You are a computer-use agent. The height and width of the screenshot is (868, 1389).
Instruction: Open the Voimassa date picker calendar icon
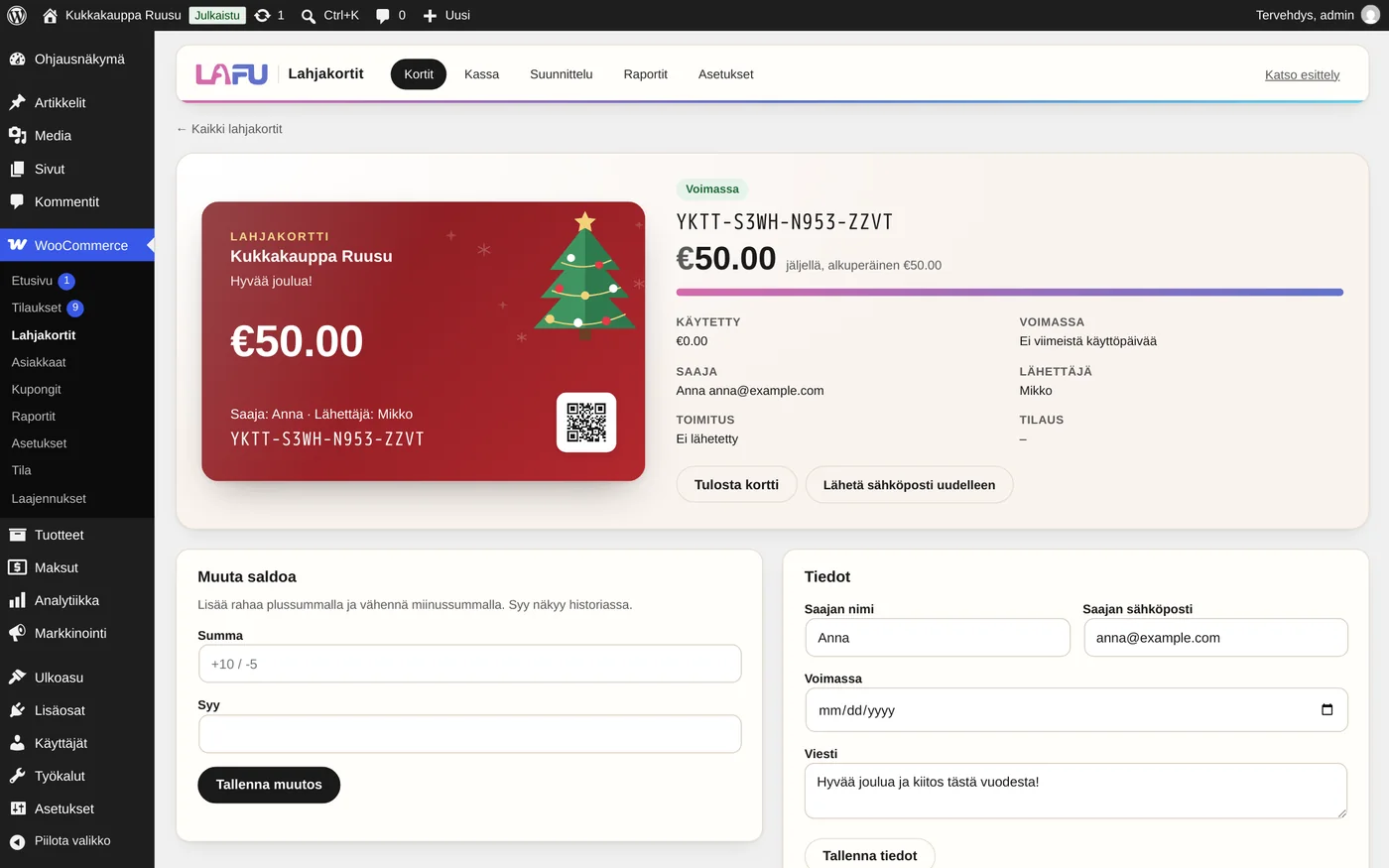pyautogui.click(x=1327, y=710)
